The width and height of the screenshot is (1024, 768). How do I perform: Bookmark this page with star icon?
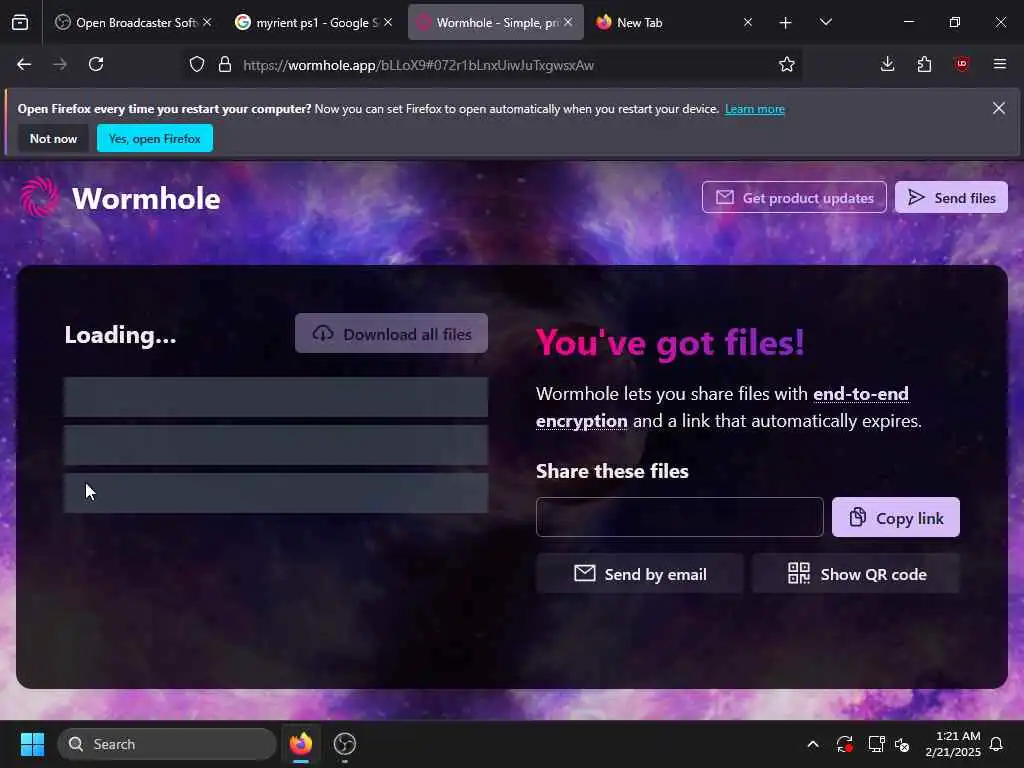[x=787, y=65]
